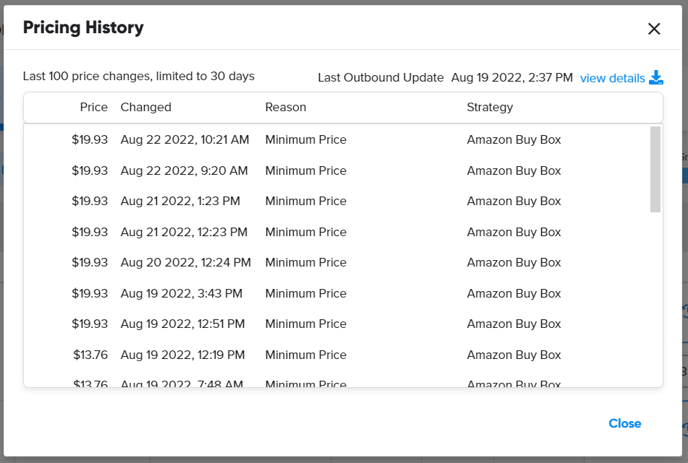
Task: Close the Pricing History dialog with X
Action: click(x=654, y=29)
